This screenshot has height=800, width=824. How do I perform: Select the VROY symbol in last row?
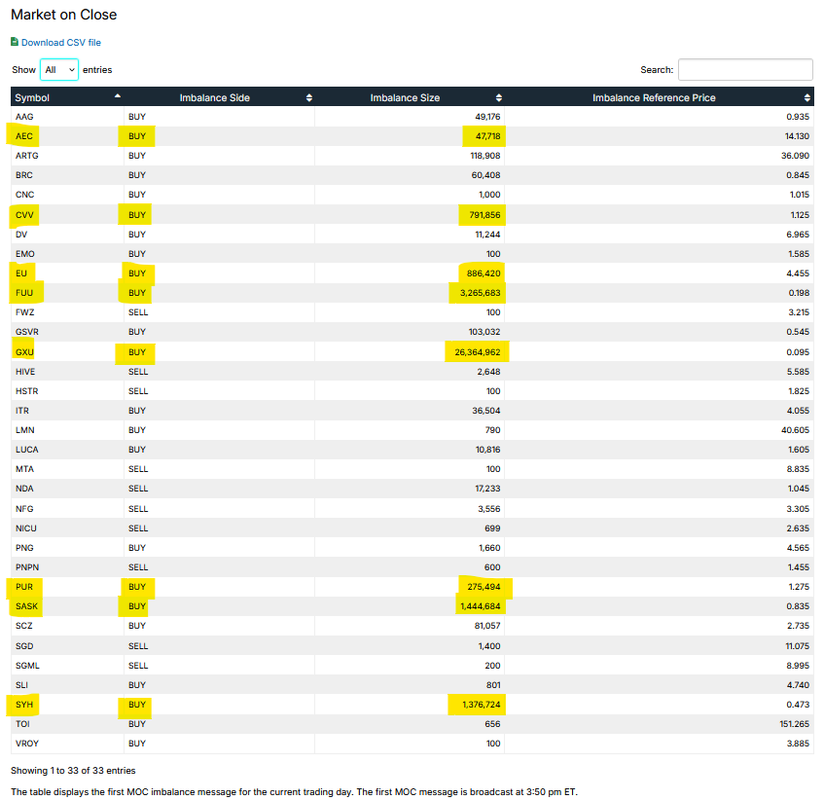(x=27, y=743)
